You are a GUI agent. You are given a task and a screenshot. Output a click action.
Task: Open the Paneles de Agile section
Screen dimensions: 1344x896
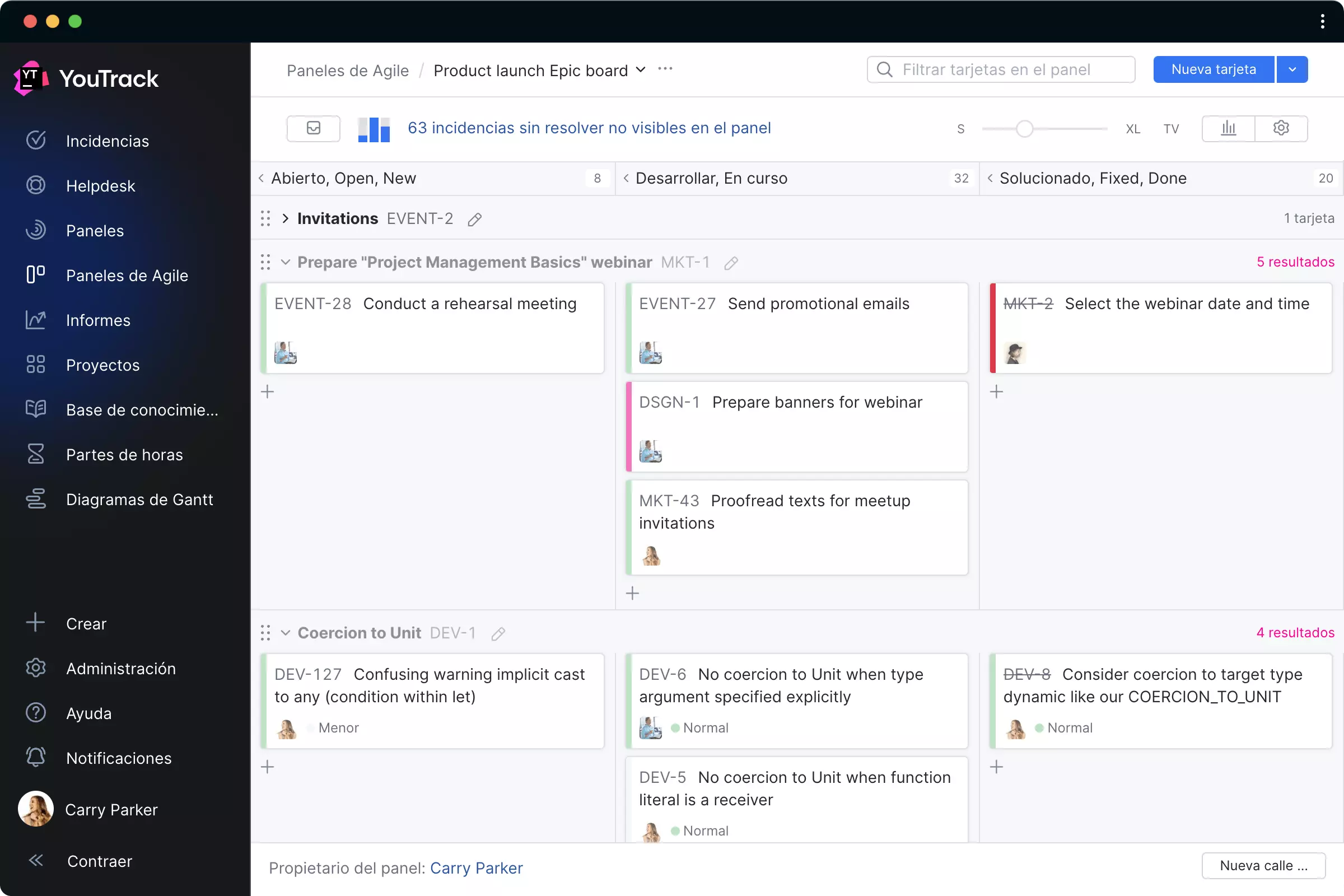(127, 275)
